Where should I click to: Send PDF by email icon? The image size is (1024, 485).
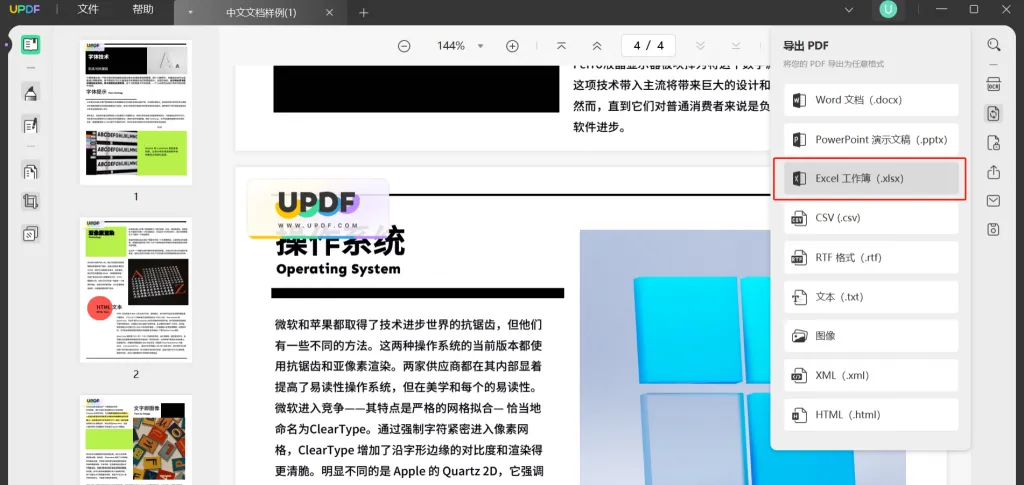[993, 200]
